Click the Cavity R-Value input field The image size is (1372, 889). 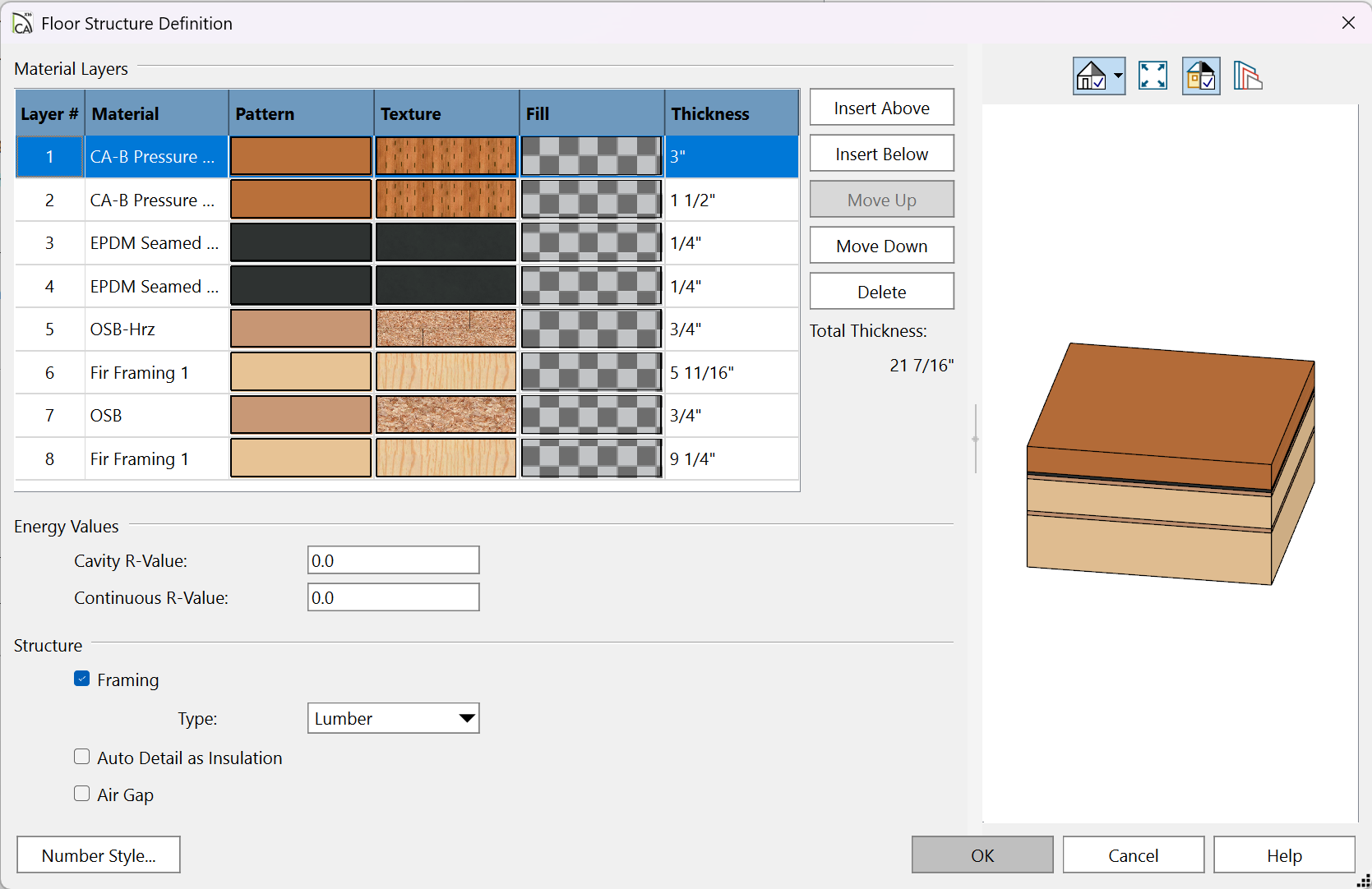(393, 560)
